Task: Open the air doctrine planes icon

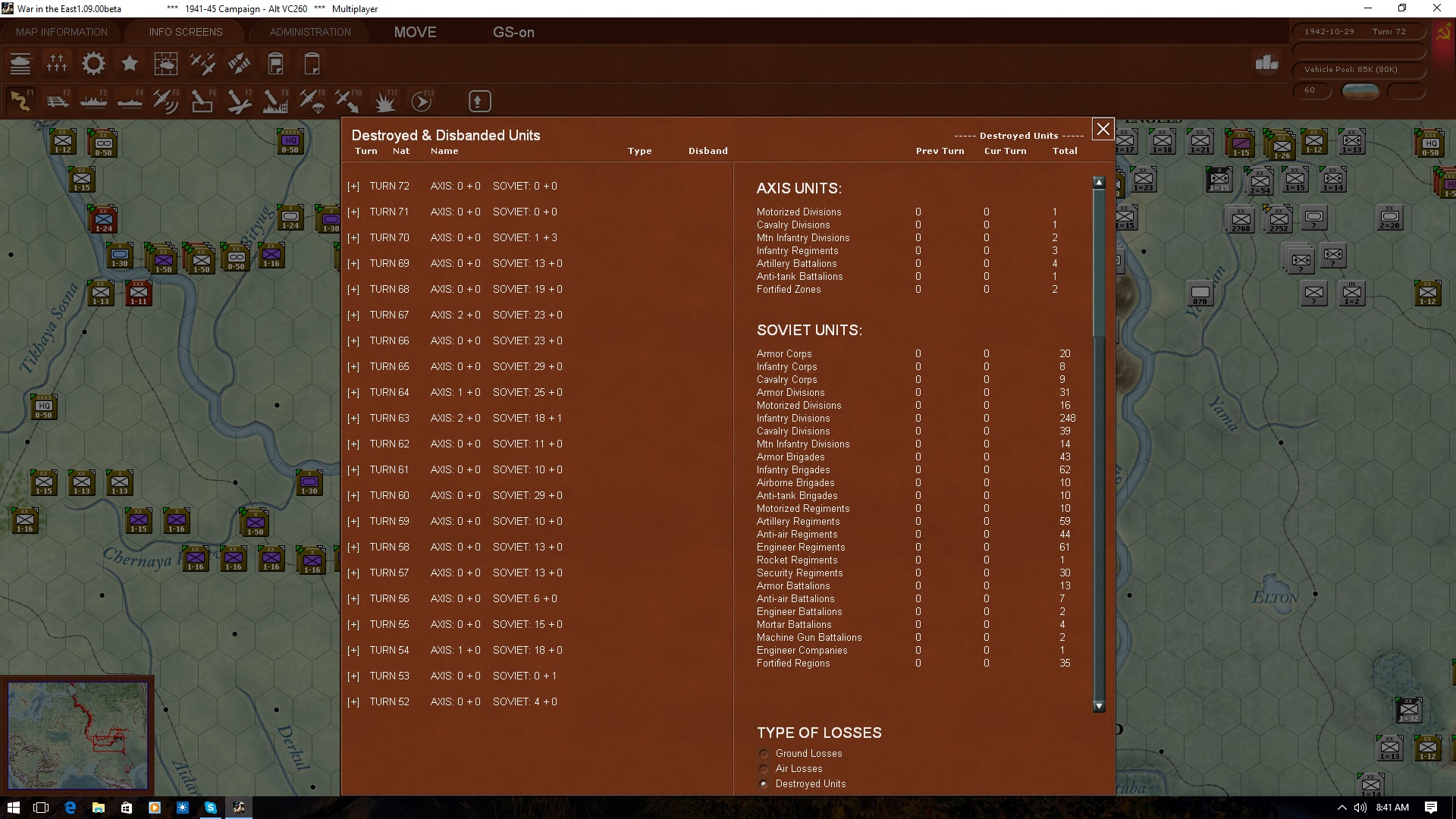Action: pos(202,64)
